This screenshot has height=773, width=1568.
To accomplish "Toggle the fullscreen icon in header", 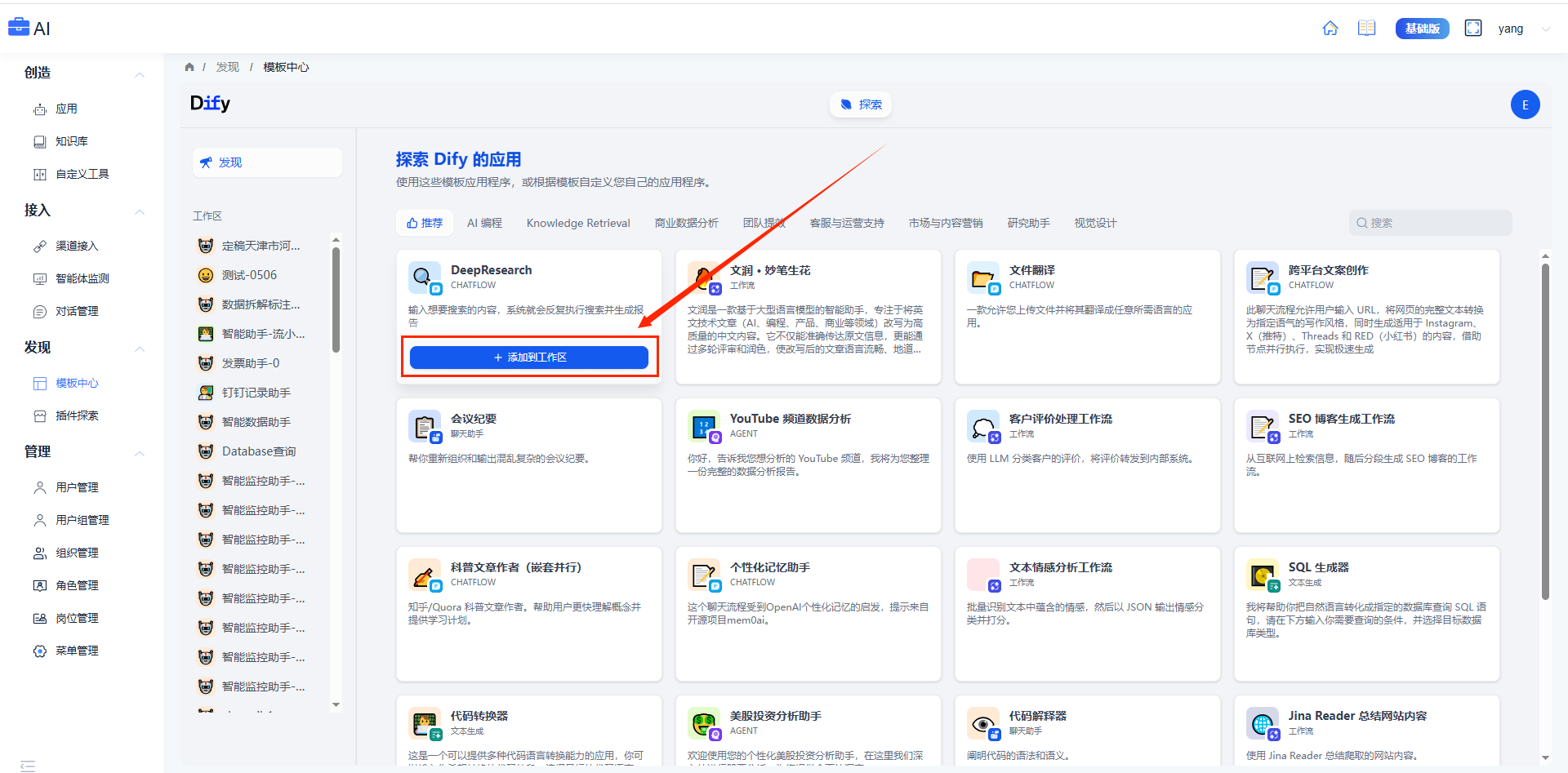I will pyautogui.click(x=1473, y=29).
